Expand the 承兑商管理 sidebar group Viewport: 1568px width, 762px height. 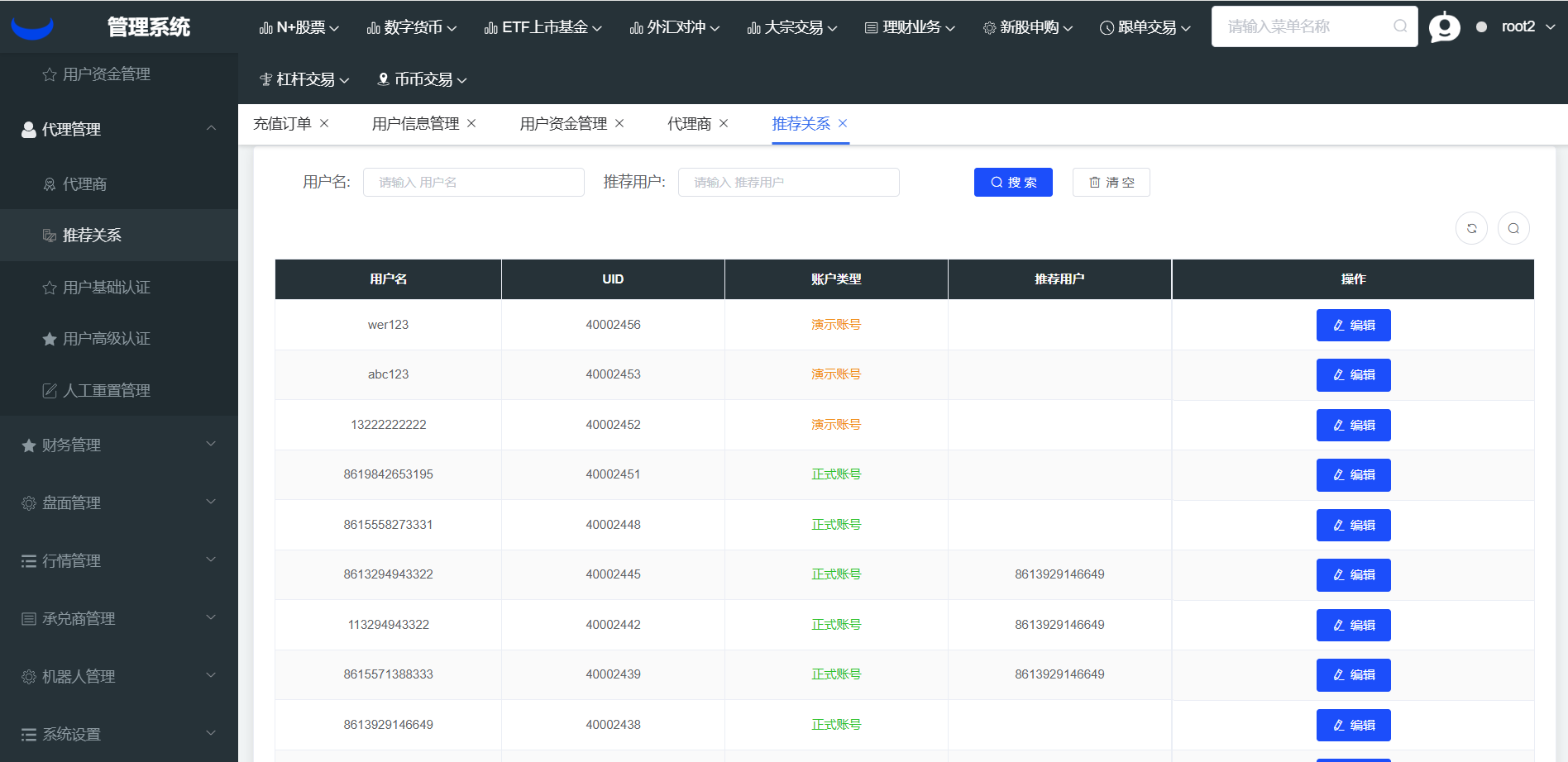tap(119, 618)
